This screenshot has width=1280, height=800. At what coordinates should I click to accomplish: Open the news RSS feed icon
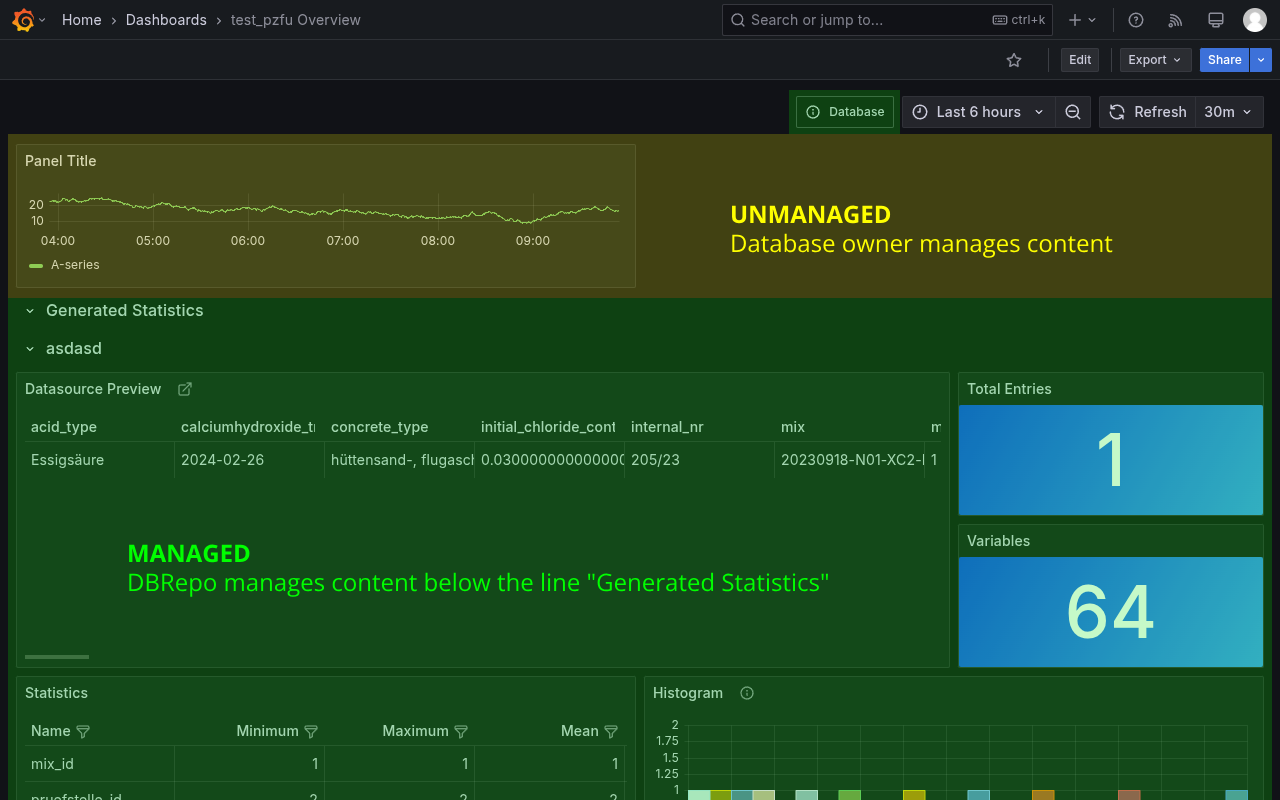(1176, 20)
